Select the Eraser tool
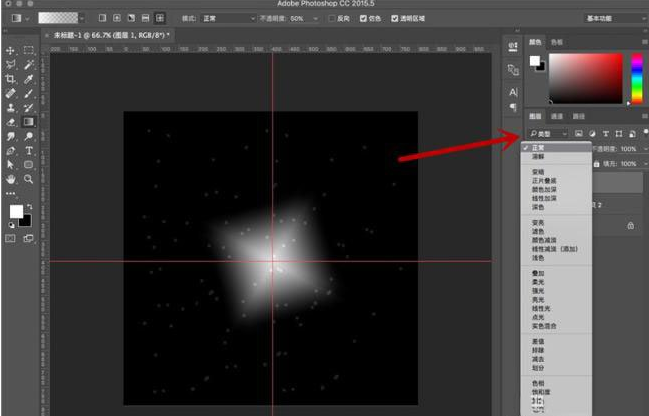The height and width of the screenshot is (416, 649). (x=10, y=122)
